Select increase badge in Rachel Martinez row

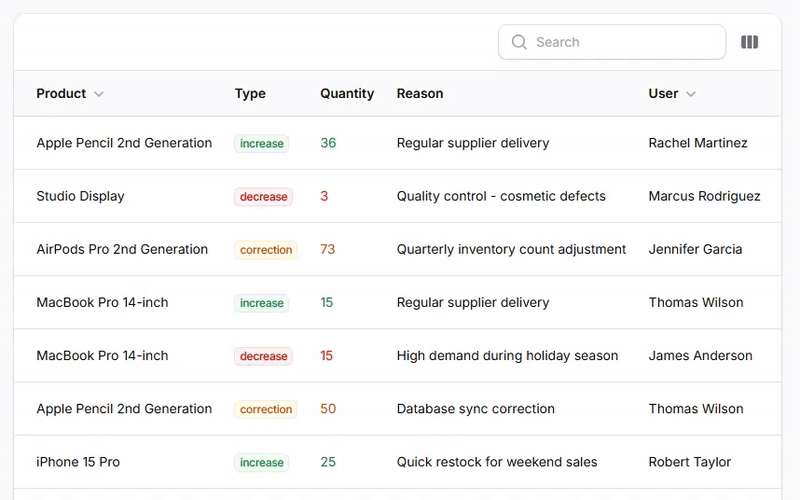pos(262,143)
